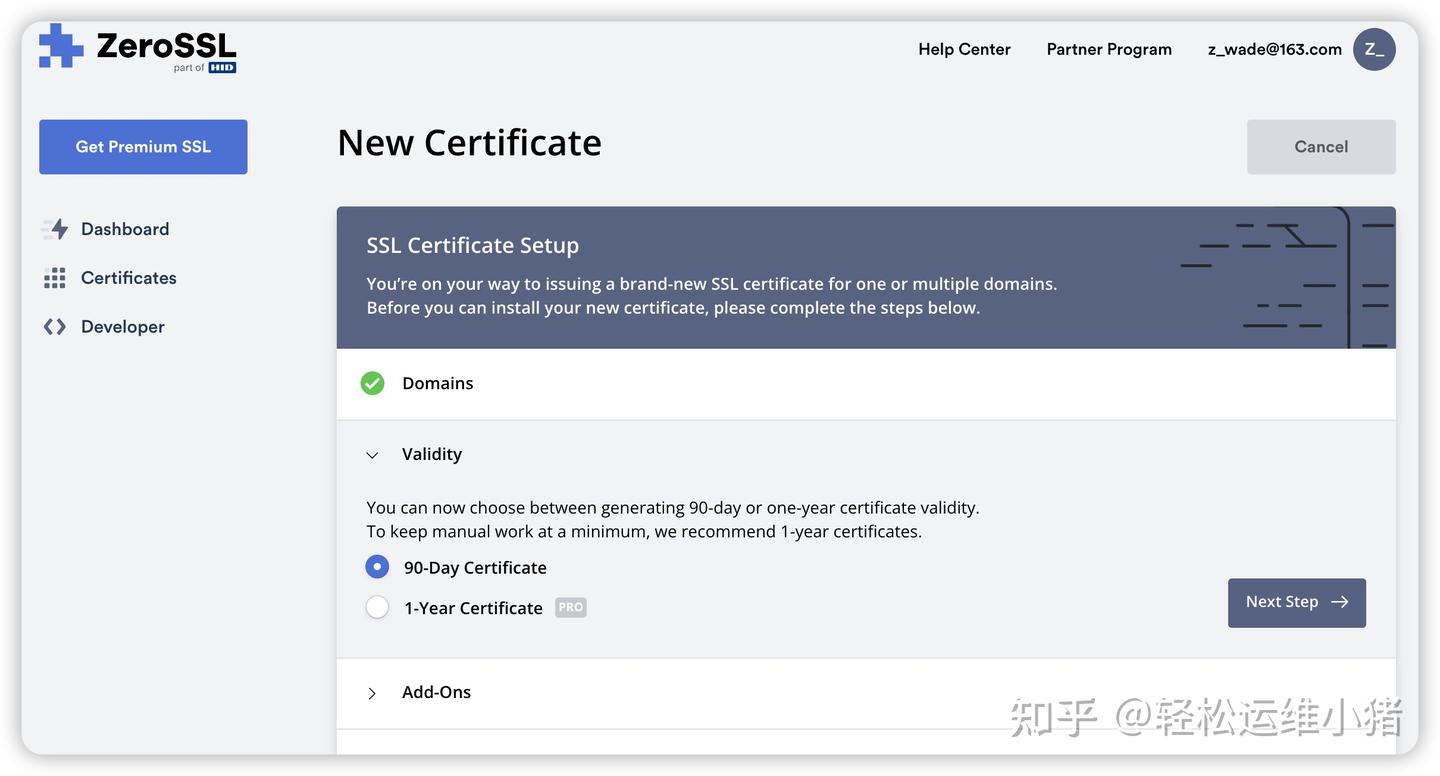Open the Partner Program menu item

pos(1109,49)
